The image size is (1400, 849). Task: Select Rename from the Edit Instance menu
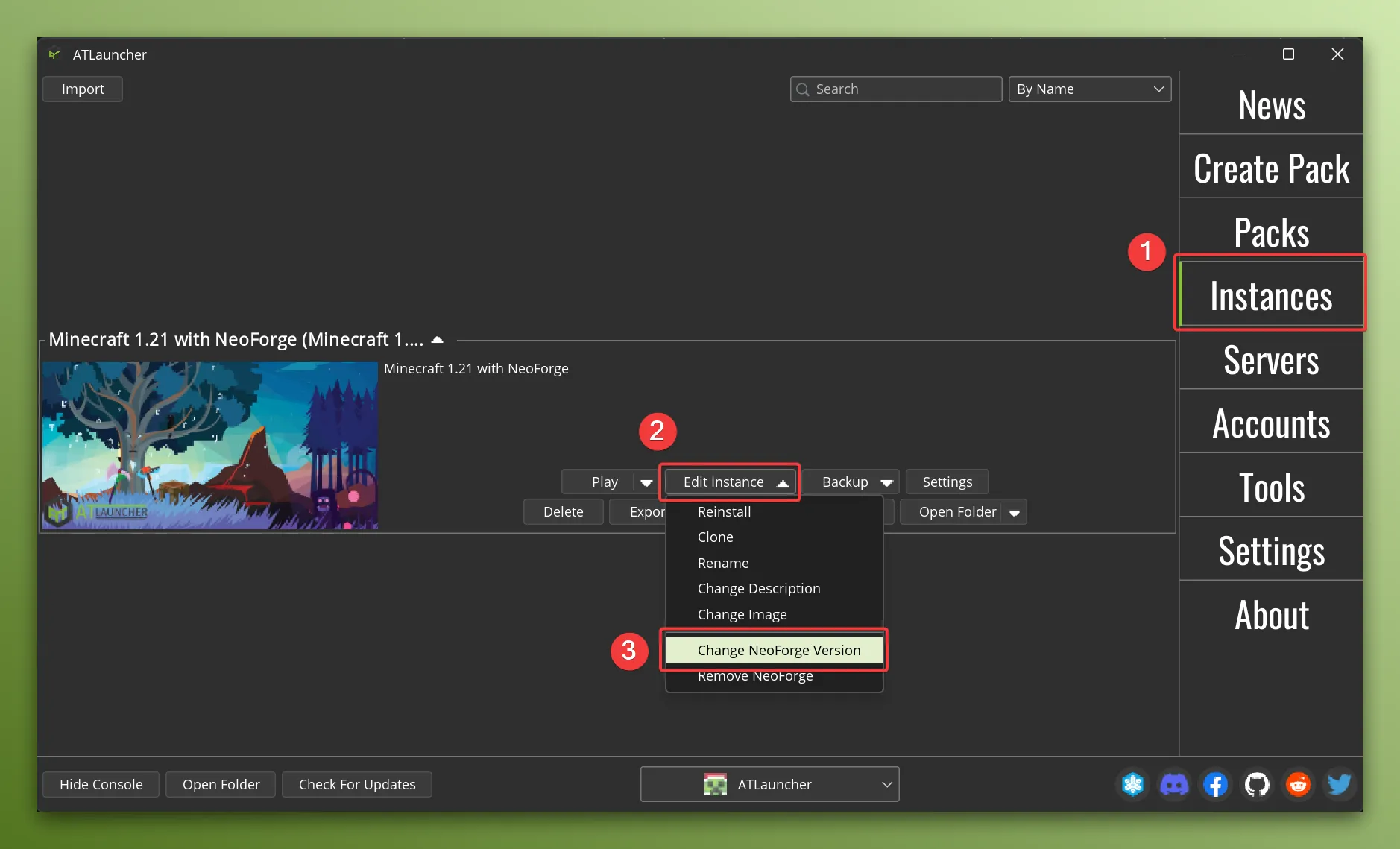[723, 563]
